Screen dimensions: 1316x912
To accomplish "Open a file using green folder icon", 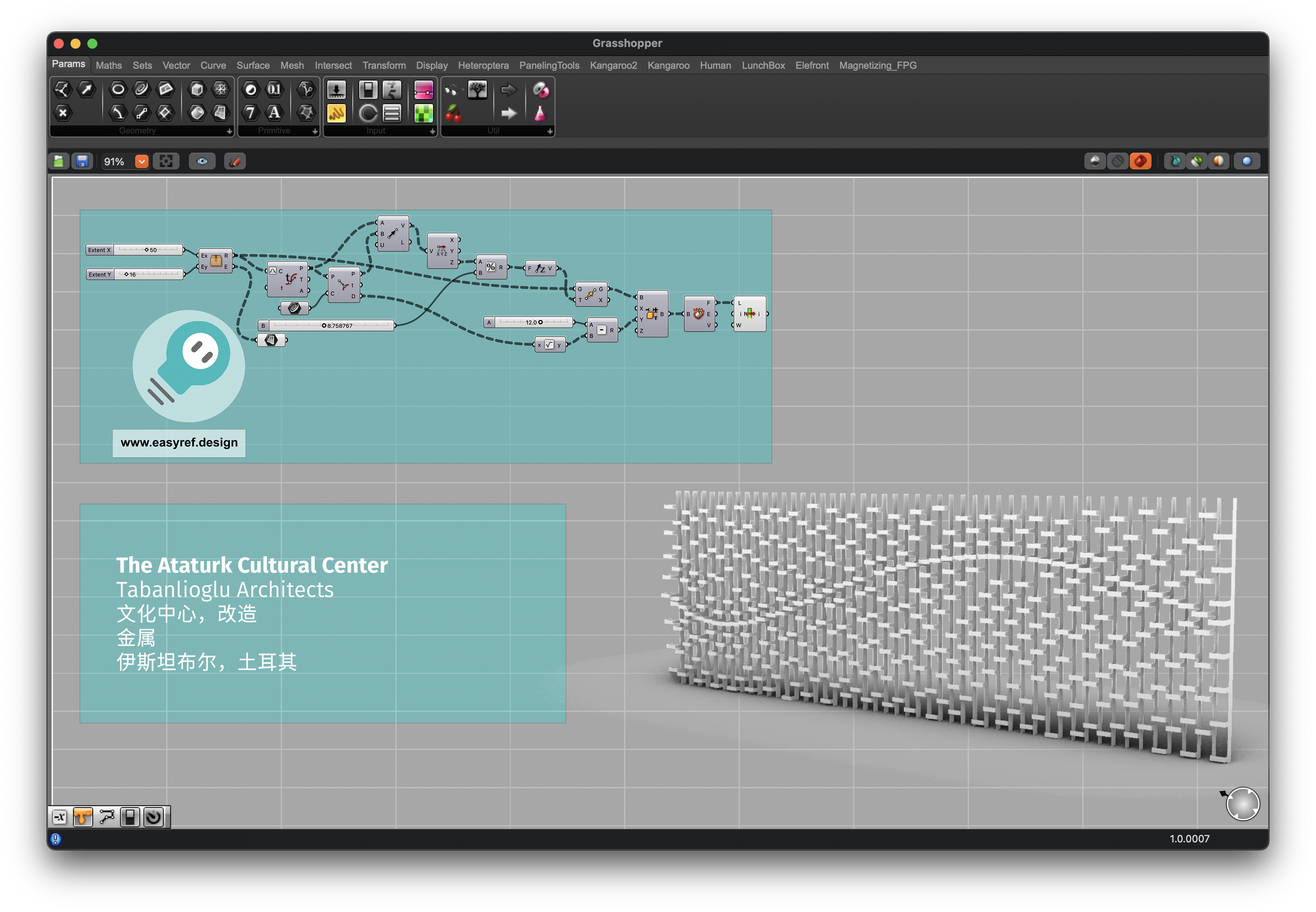I will [x=59, y=162].
